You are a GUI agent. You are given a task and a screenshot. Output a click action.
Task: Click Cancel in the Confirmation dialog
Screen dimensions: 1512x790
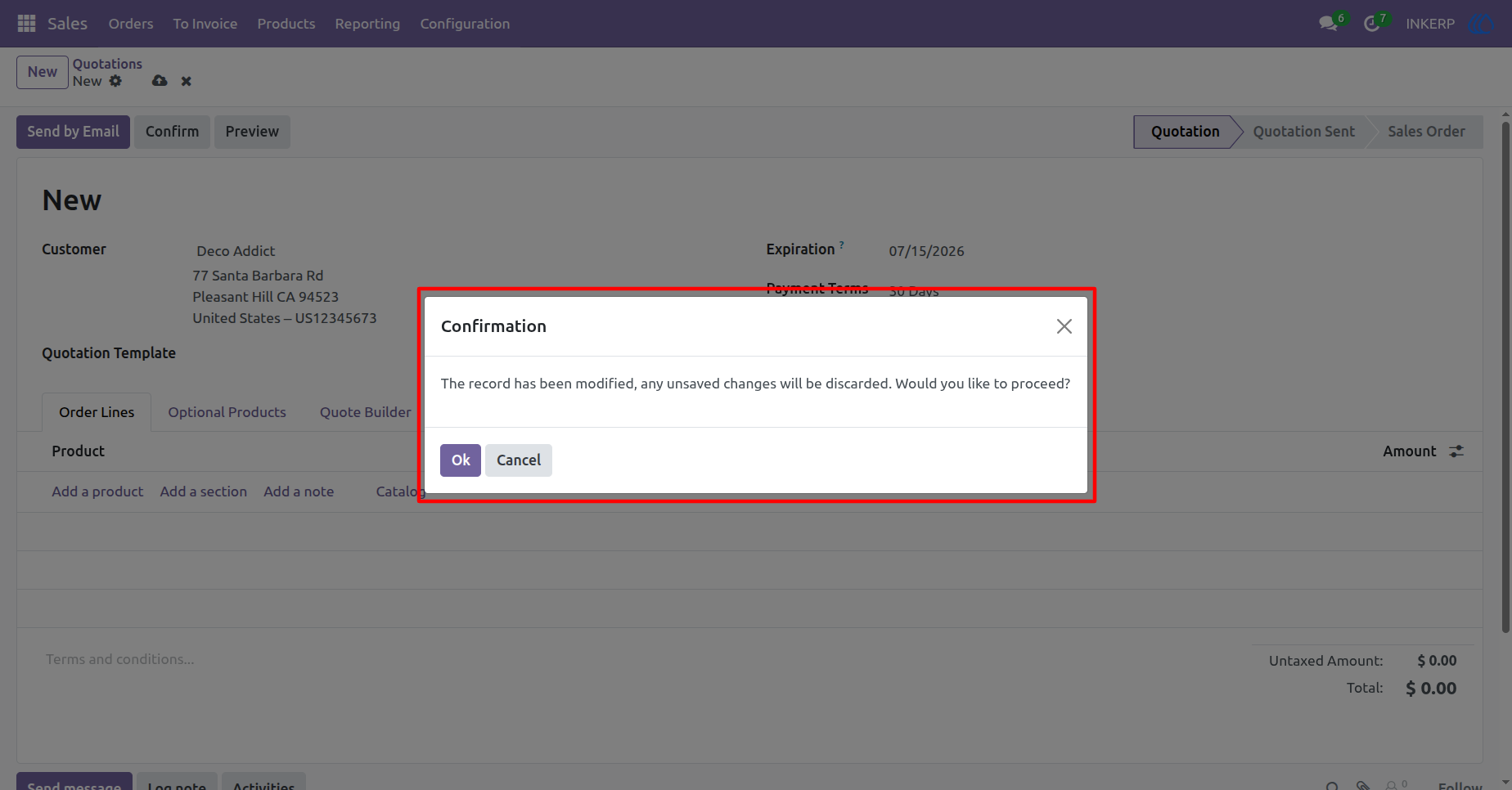click(x=519, y=460)
